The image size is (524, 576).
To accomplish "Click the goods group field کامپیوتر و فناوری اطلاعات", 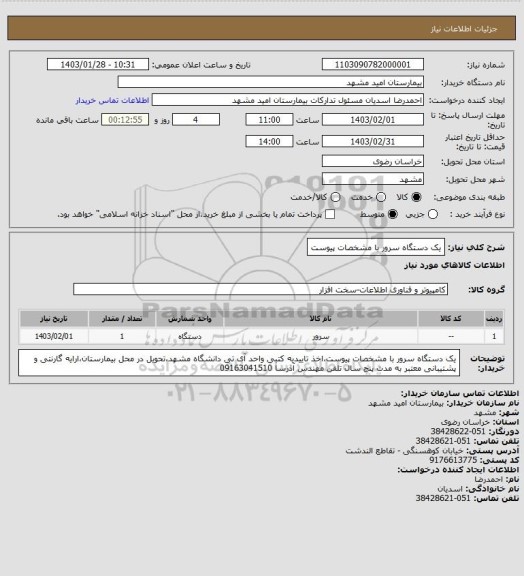I will coord(260,289).
